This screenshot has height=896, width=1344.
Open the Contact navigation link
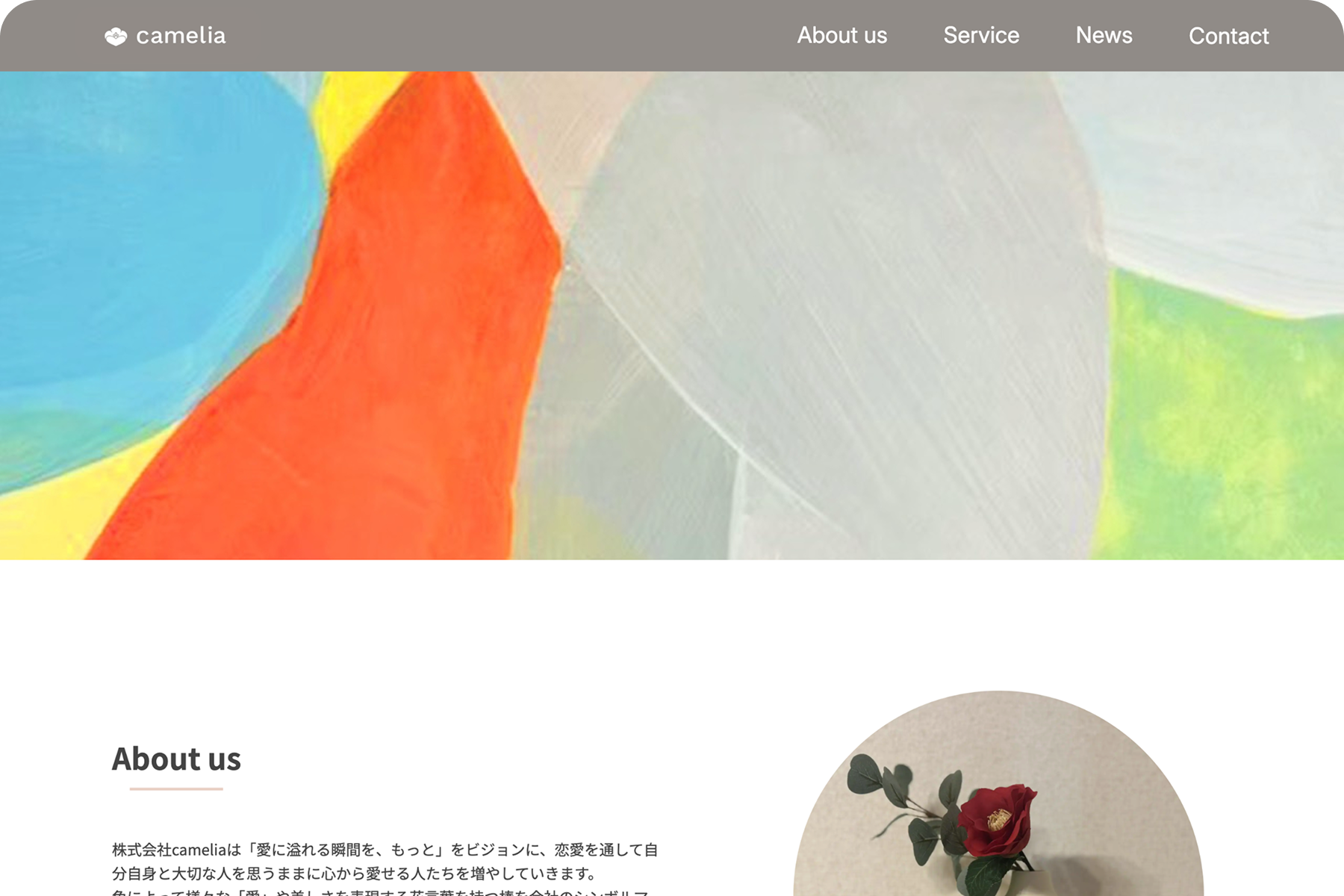click(x=1228, y=36)
